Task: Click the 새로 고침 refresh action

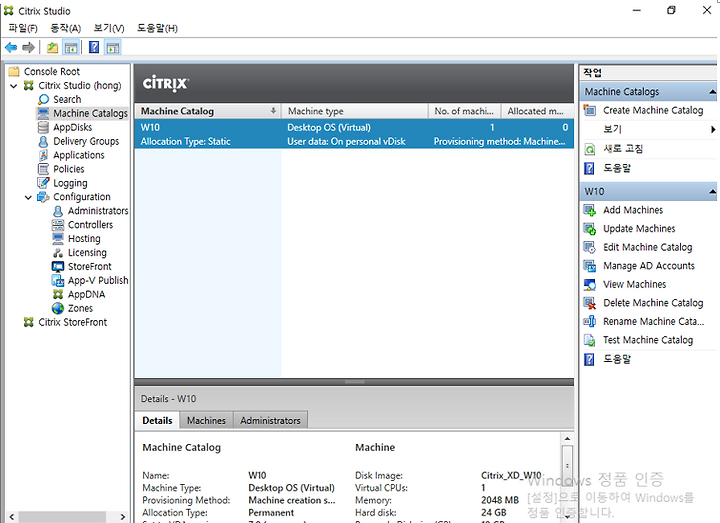Action: click(623, 148)
